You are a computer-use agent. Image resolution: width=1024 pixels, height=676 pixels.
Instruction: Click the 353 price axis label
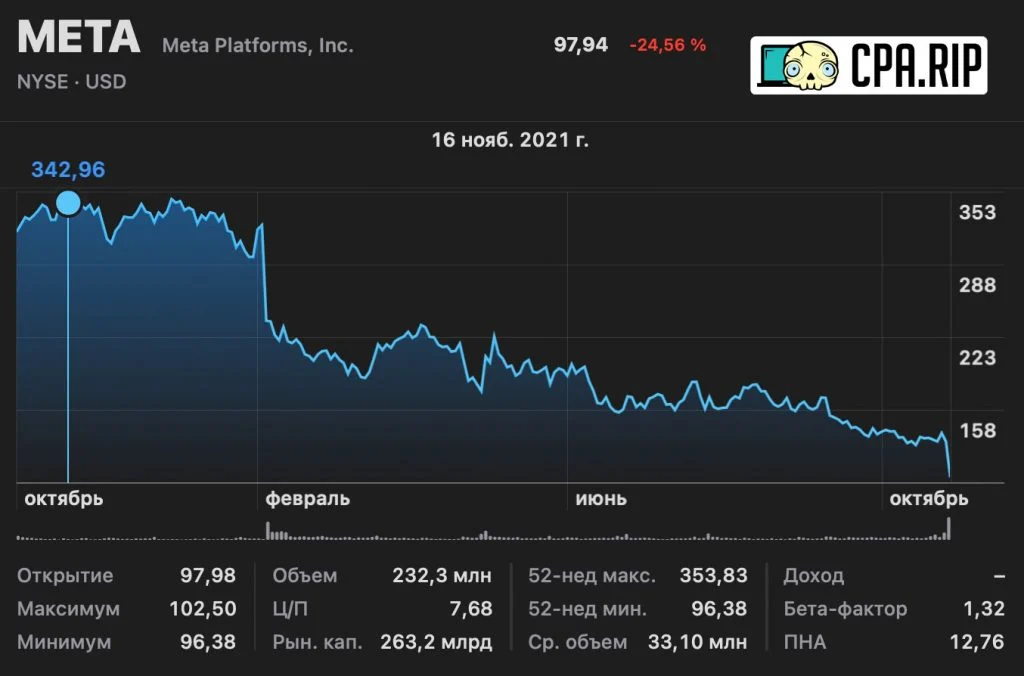977,212
